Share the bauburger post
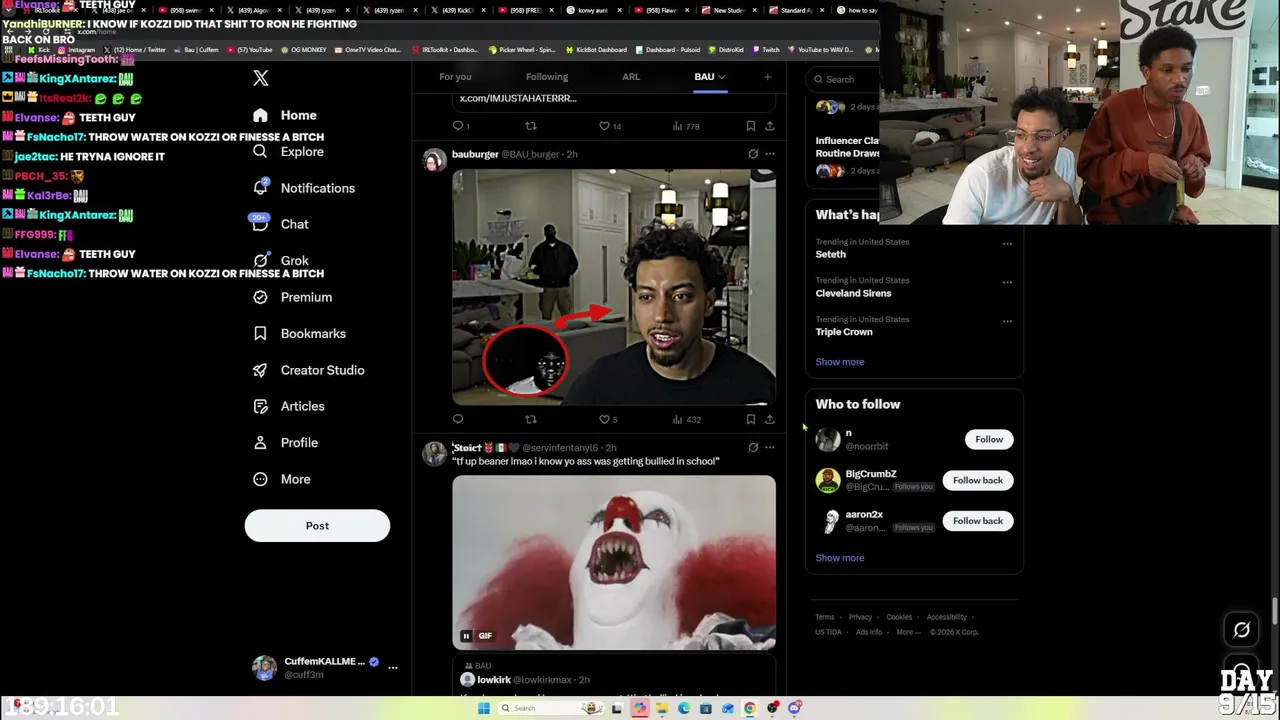1280x720 pixels. coord(769,419)
